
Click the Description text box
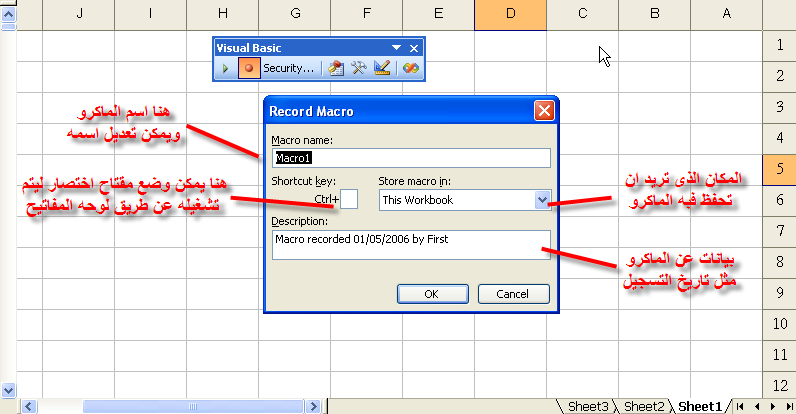click(411, 245)
